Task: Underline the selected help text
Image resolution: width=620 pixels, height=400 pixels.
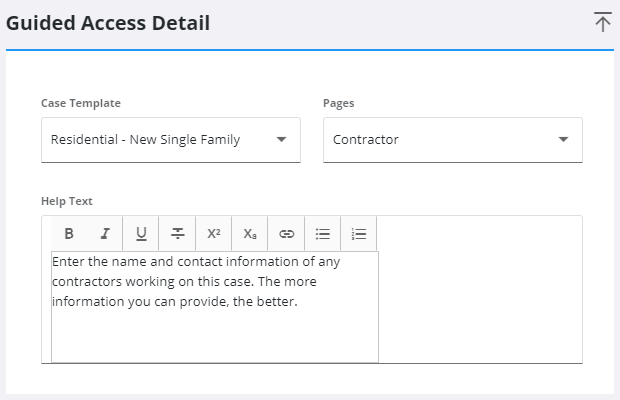Action: [x=141, y=233]
